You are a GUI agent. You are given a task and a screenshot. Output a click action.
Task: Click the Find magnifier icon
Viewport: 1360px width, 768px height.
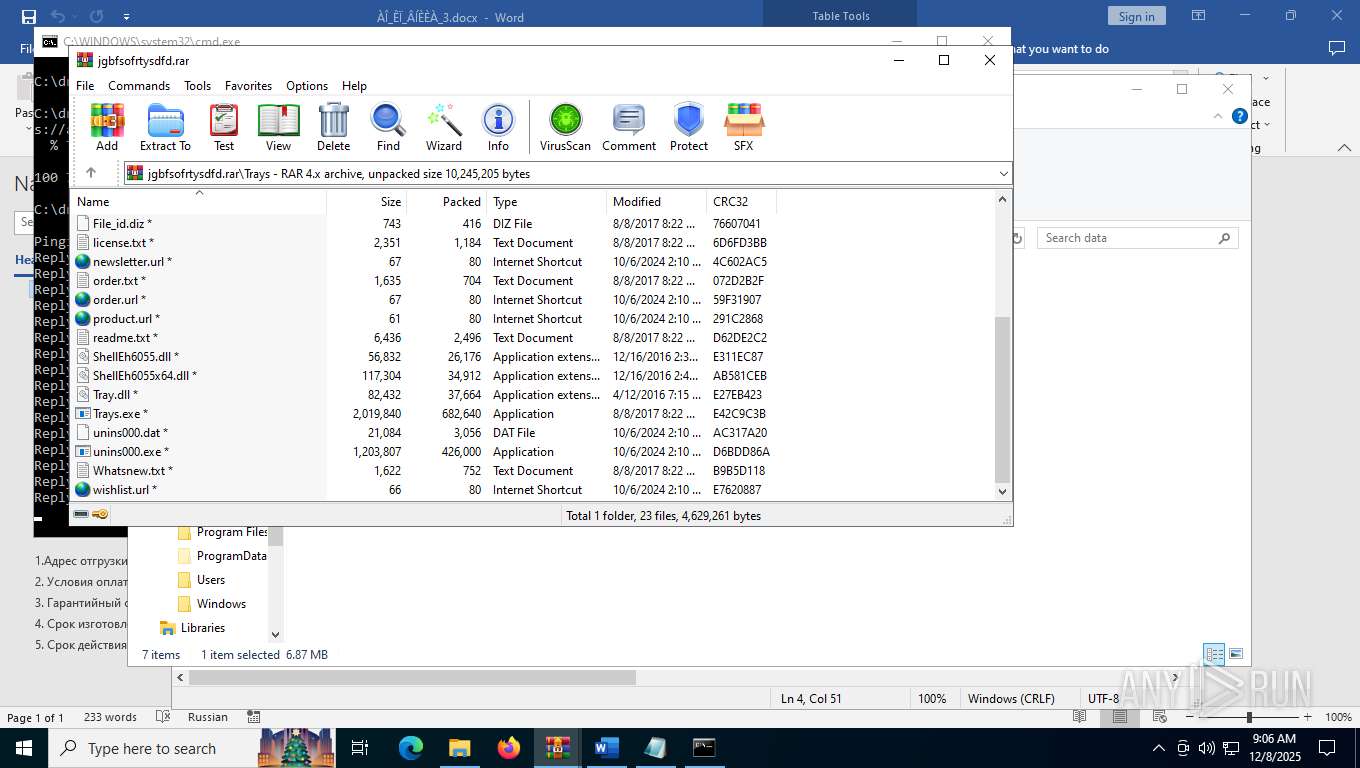[388, 127]
